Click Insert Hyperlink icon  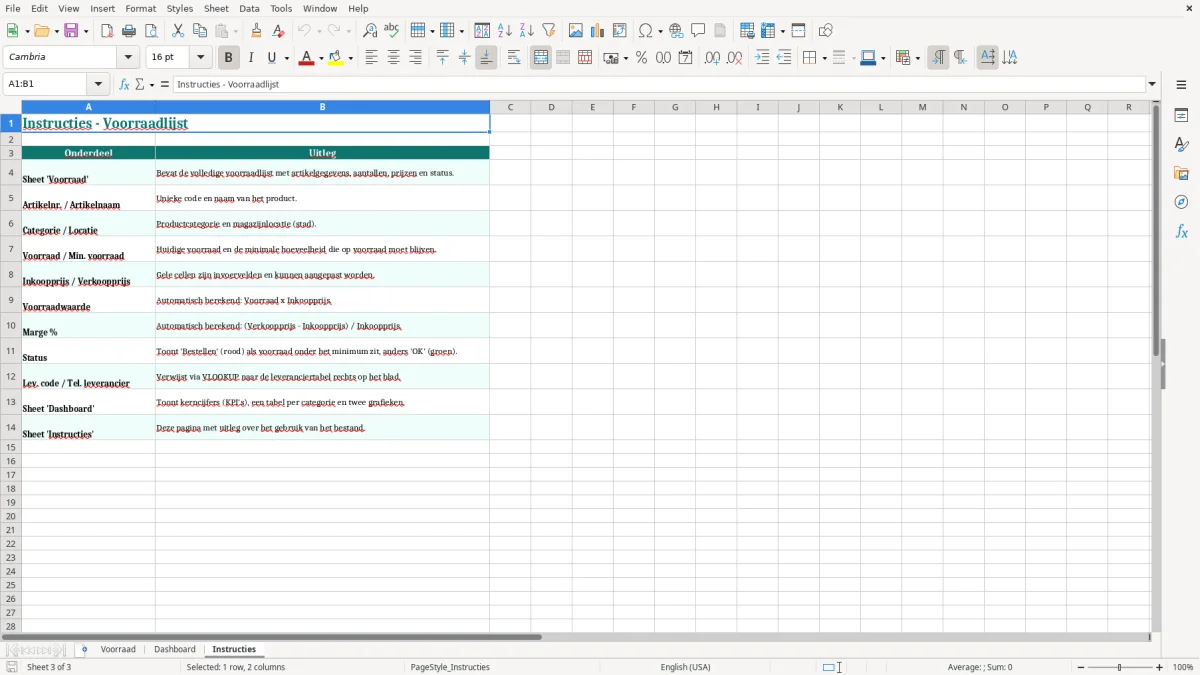pos(676,31)
